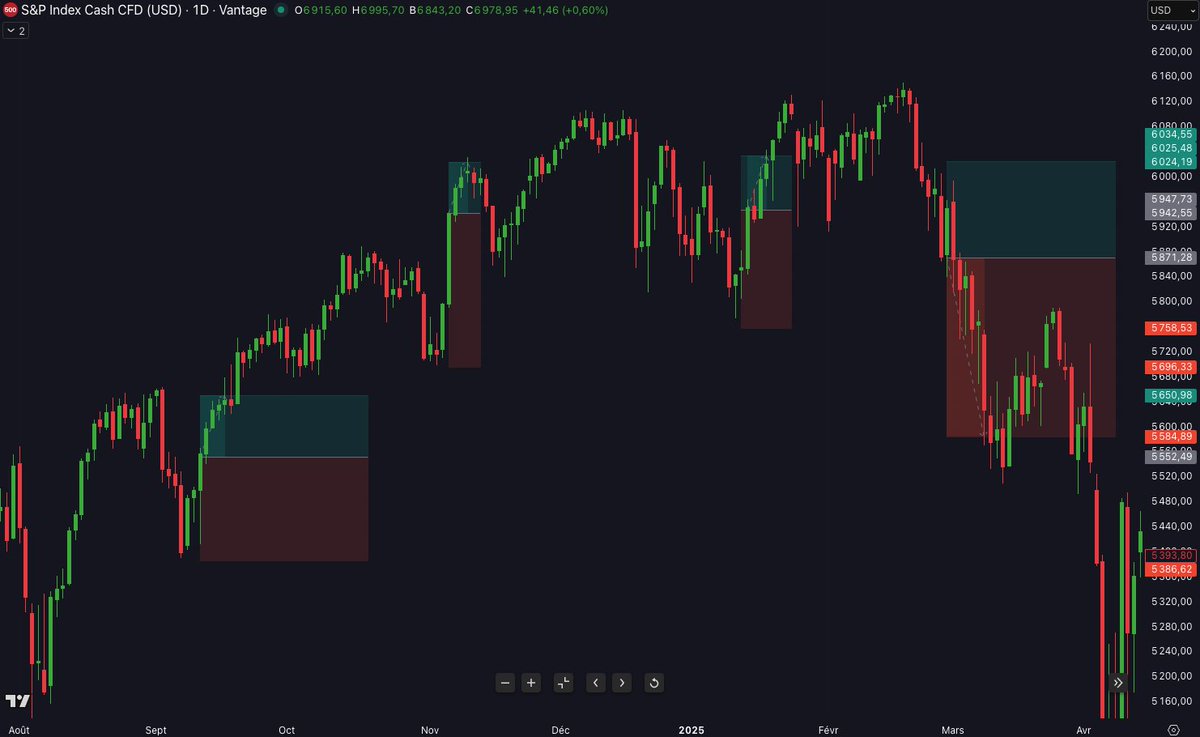This screenshot has height=737, width=1200.
Task: Click the high value 6995,70
Action: pyautogui.click(x=382, y=10)
